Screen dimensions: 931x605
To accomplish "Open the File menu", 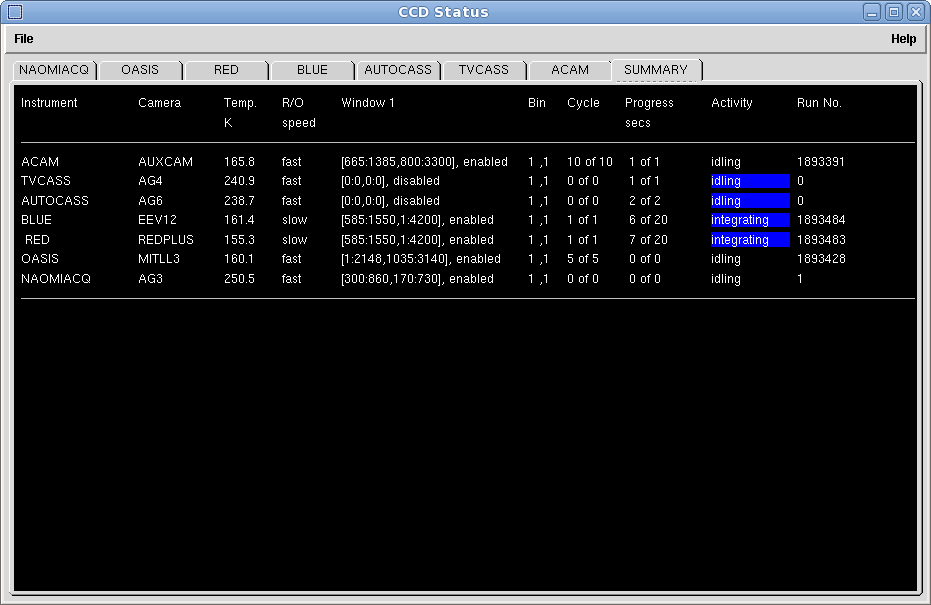I will coord(24,39).
